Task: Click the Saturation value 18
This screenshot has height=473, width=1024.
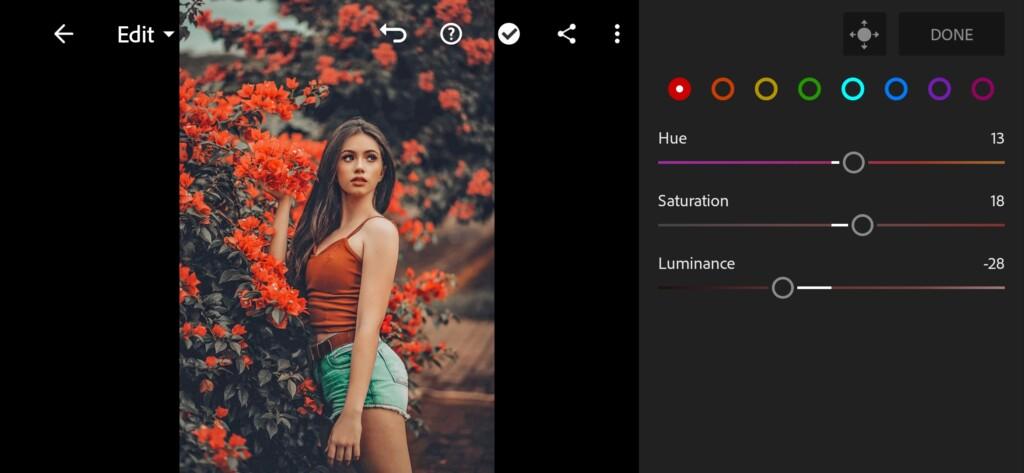Action: [x=997, y=201]
